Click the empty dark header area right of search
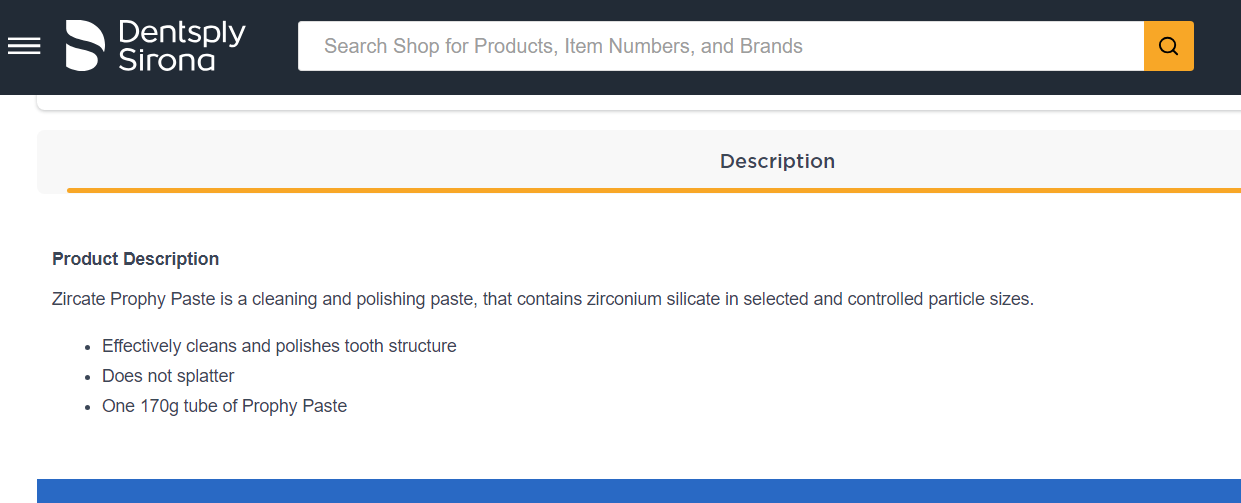 tap(1217, 46)
